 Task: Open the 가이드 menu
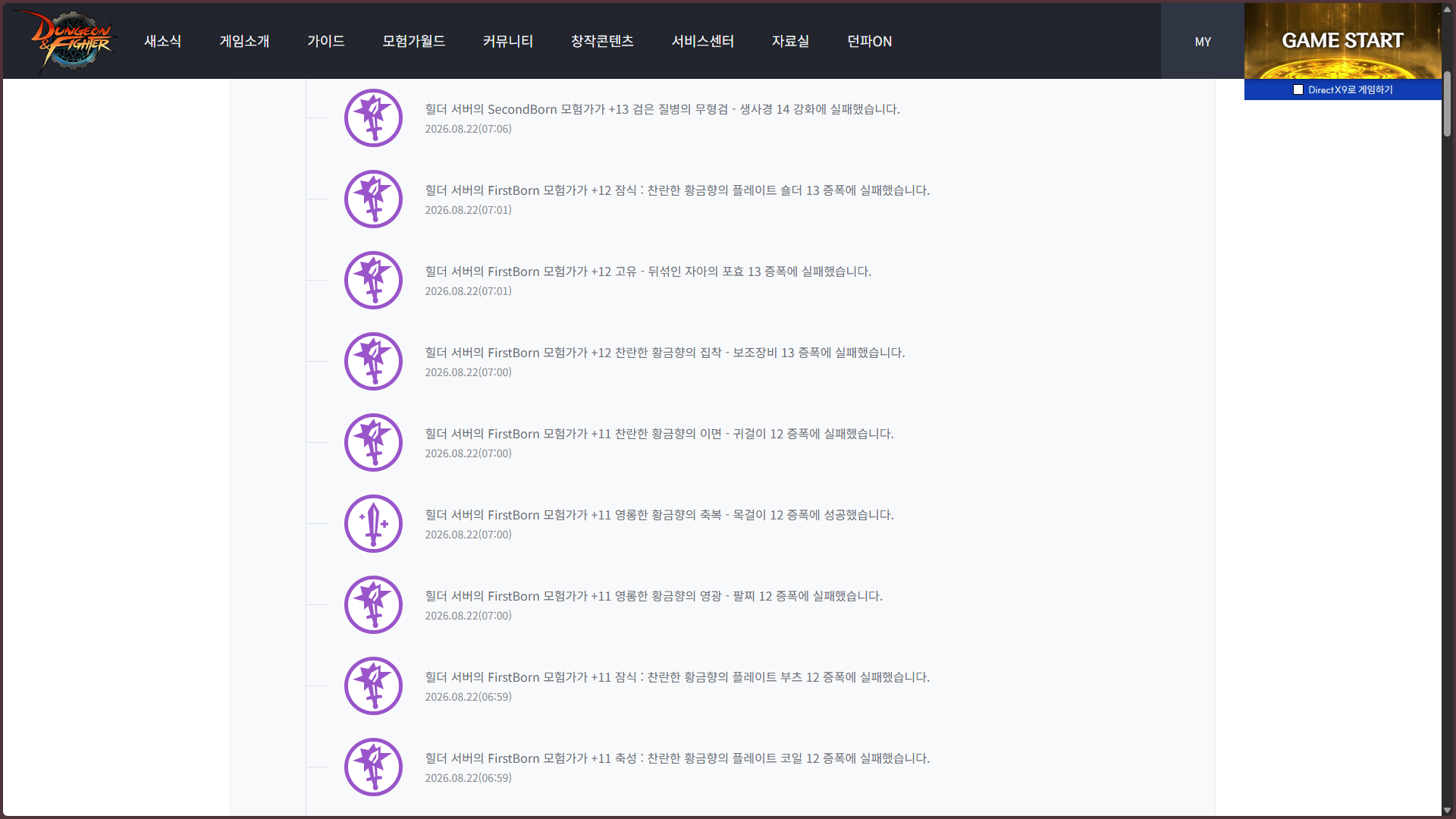tap(326, 41)
